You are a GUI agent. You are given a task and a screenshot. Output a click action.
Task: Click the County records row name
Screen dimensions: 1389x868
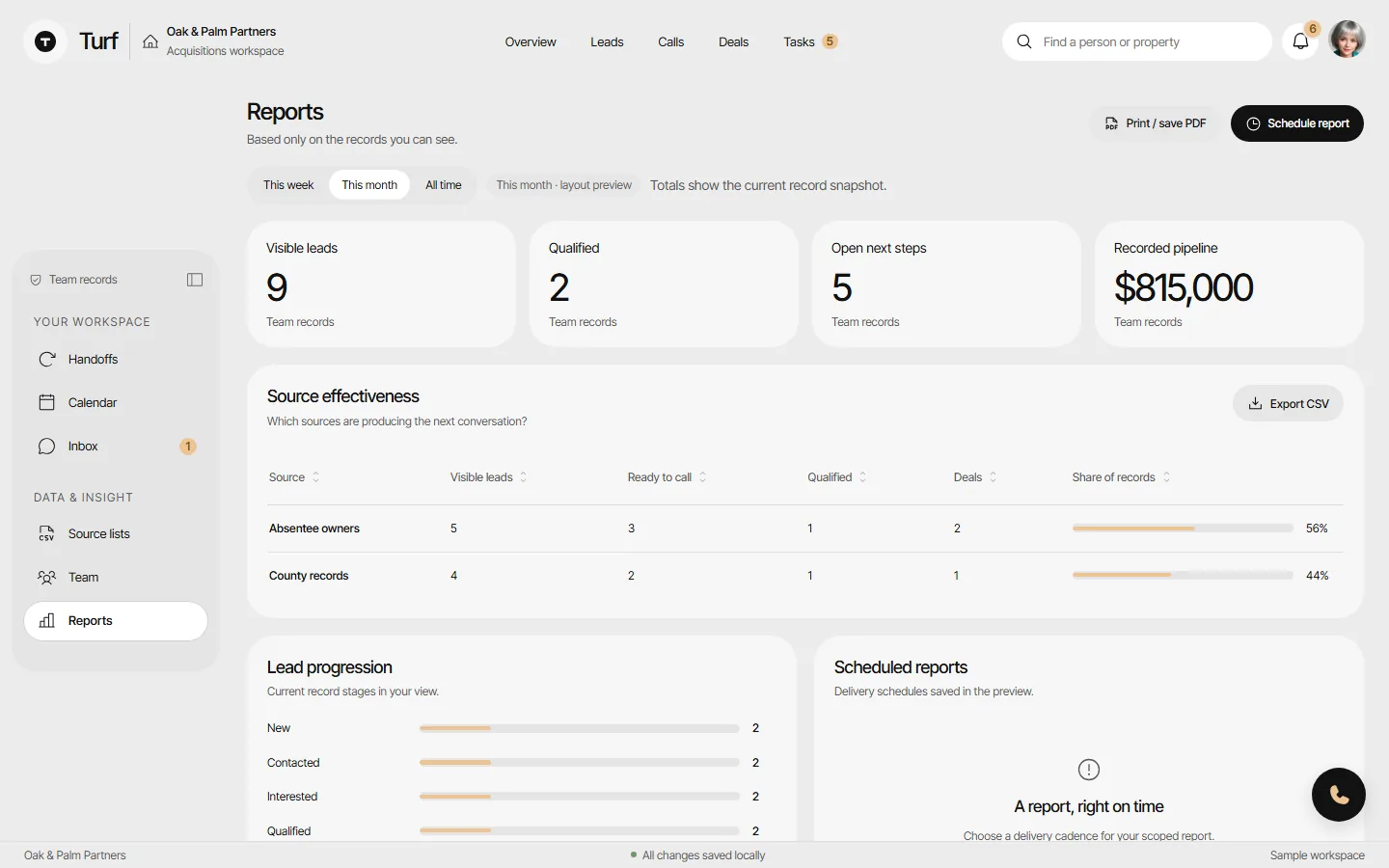309,576
